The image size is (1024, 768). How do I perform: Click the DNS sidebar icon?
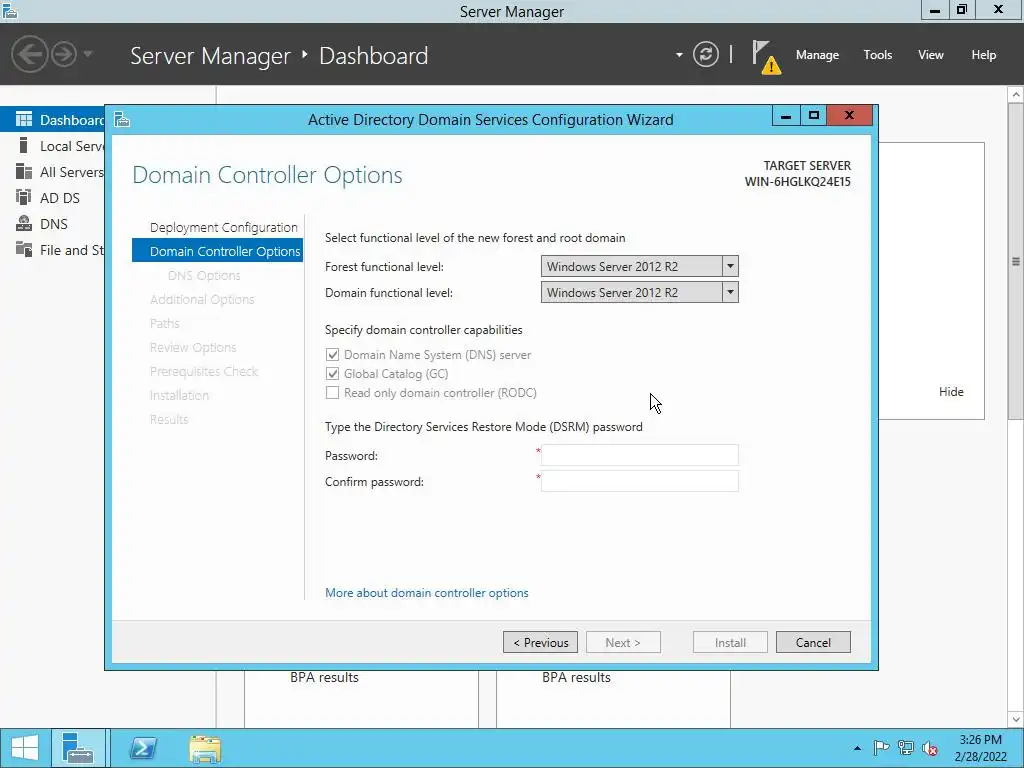click(x=24, y=223)
